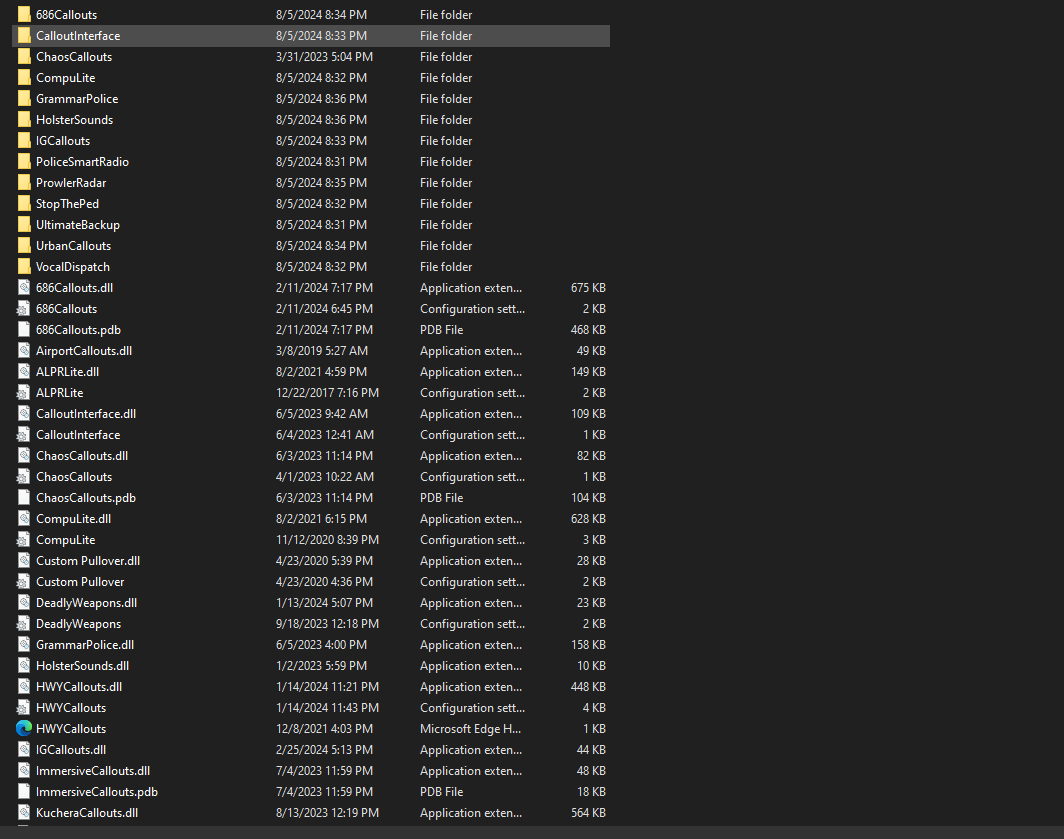Click the UrbanCallouts folder icon

tap(24, 246)
